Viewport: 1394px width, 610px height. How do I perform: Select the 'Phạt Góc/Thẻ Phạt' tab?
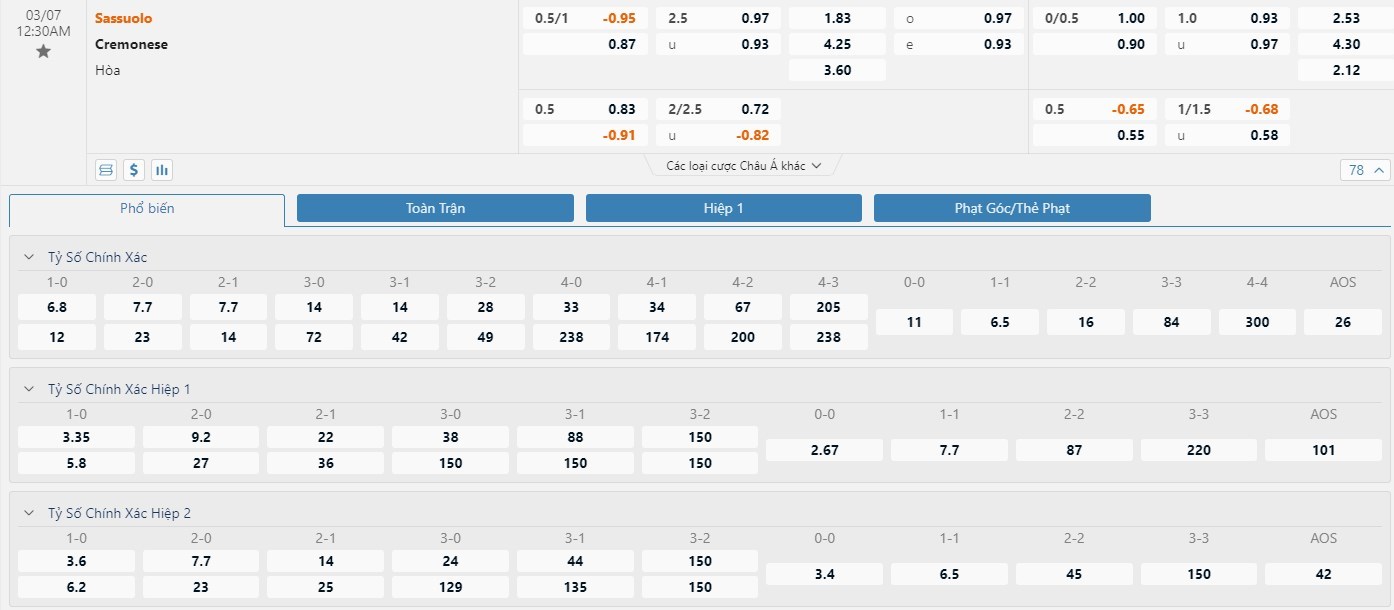coord(1011,208)
